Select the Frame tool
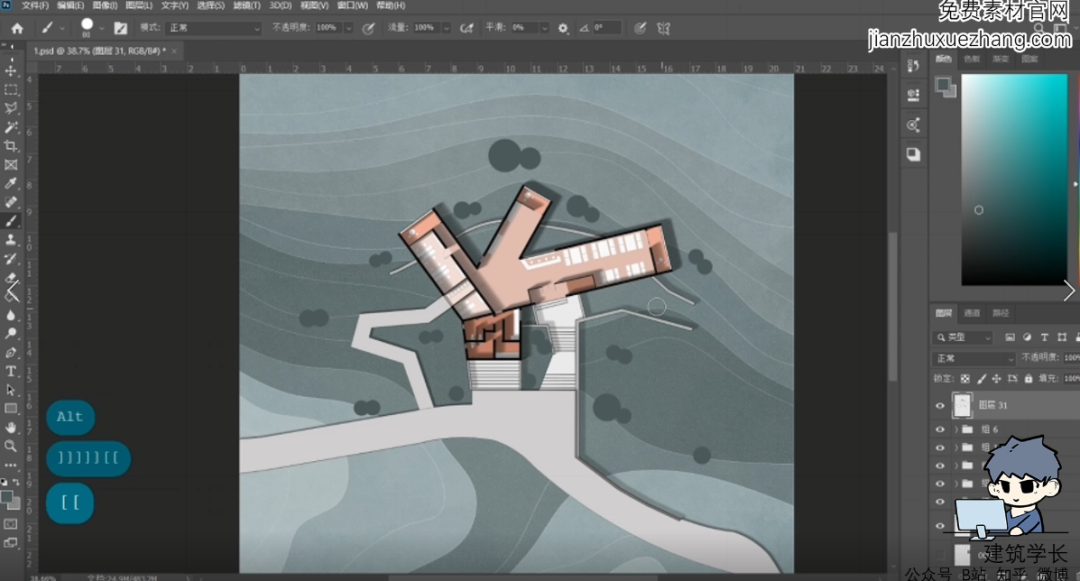This screenshot has height=581, width=1080. (11, 165)
